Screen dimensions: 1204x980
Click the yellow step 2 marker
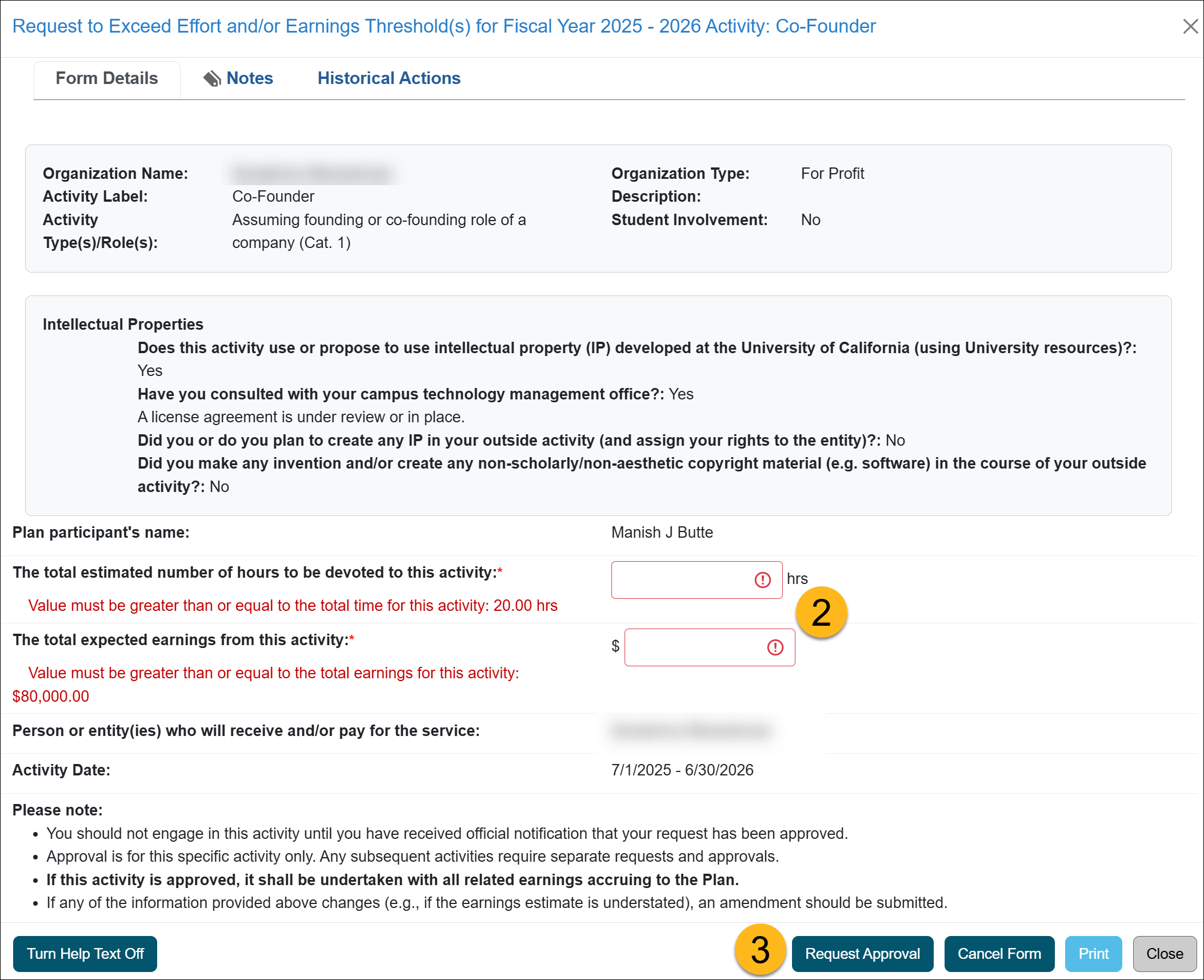point(821,613)
